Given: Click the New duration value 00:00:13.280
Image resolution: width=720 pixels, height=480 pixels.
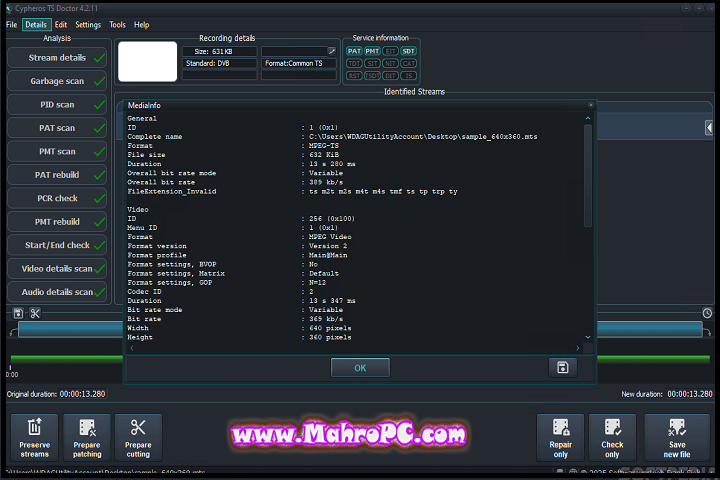Looking at the screenshot, I should pyautogui.click(x=690, y=394).
